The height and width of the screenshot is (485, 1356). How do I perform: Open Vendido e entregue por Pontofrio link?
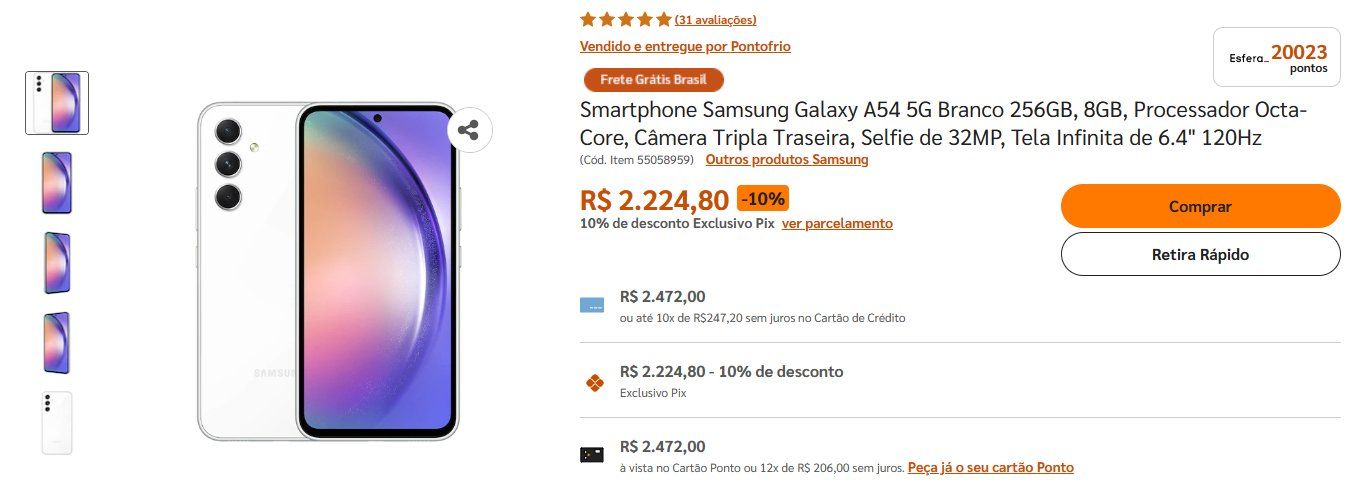685,46
